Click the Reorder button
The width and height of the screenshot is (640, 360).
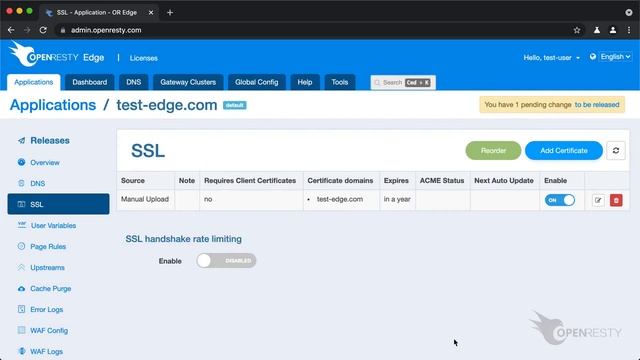(x=493, y=151)
